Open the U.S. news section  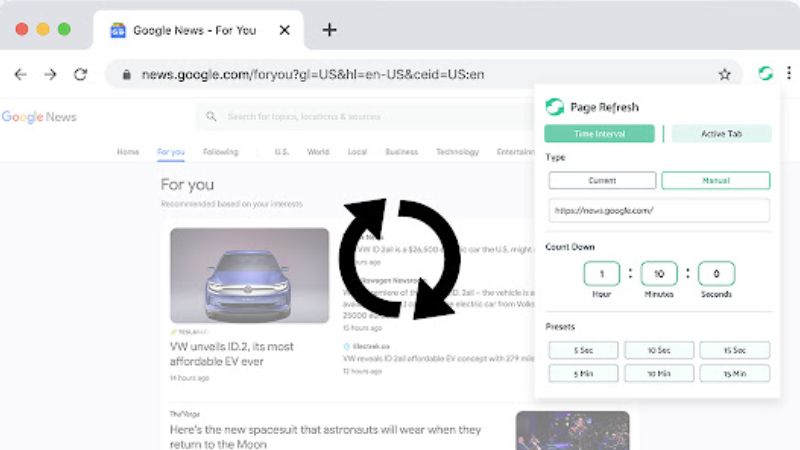click(x=282, y=152)
